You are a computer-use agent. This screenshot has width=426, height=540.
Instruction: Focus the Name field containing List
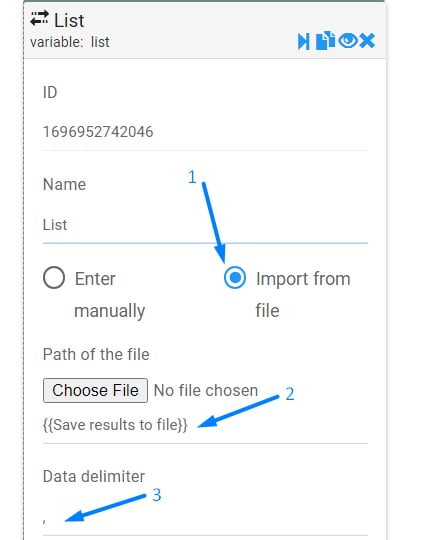205,225
